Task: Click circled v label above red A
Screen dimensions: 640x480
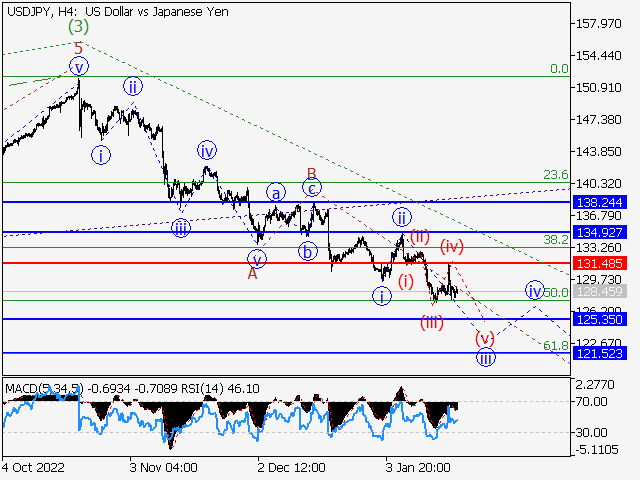Action: [x=257, y=259]
